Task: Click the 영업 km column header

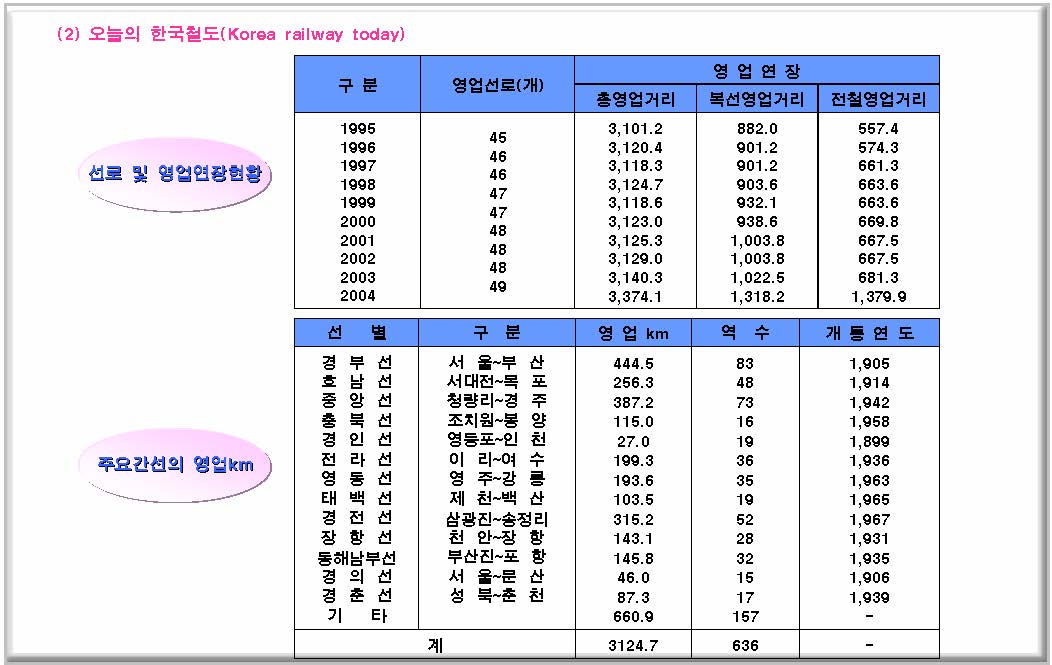Action: pyautogui.click(x=633, y=333)
